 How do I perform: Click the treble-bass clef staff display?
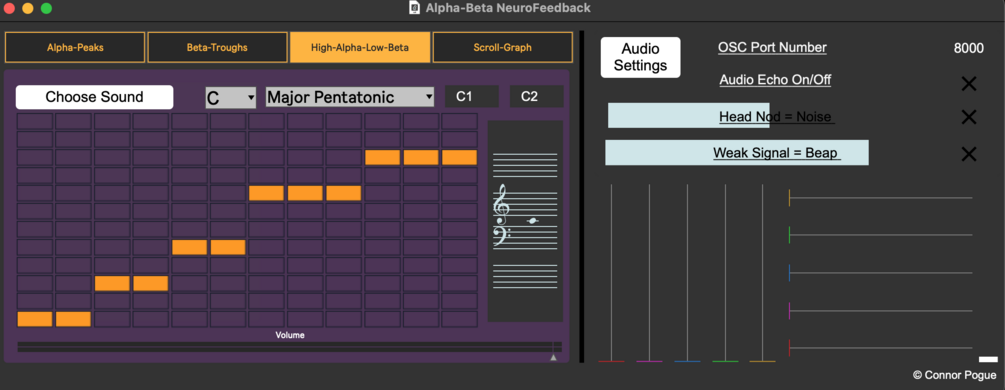pos(526,221)
